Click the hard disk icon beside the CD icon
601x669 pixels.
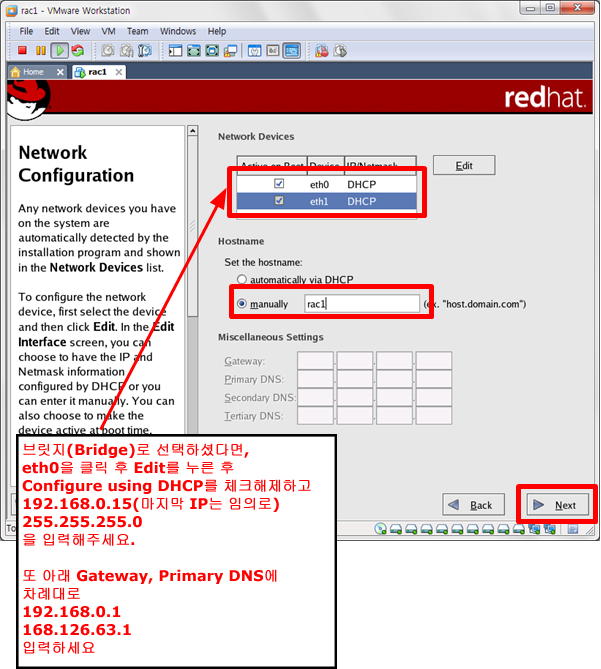[x=396, y=529]
